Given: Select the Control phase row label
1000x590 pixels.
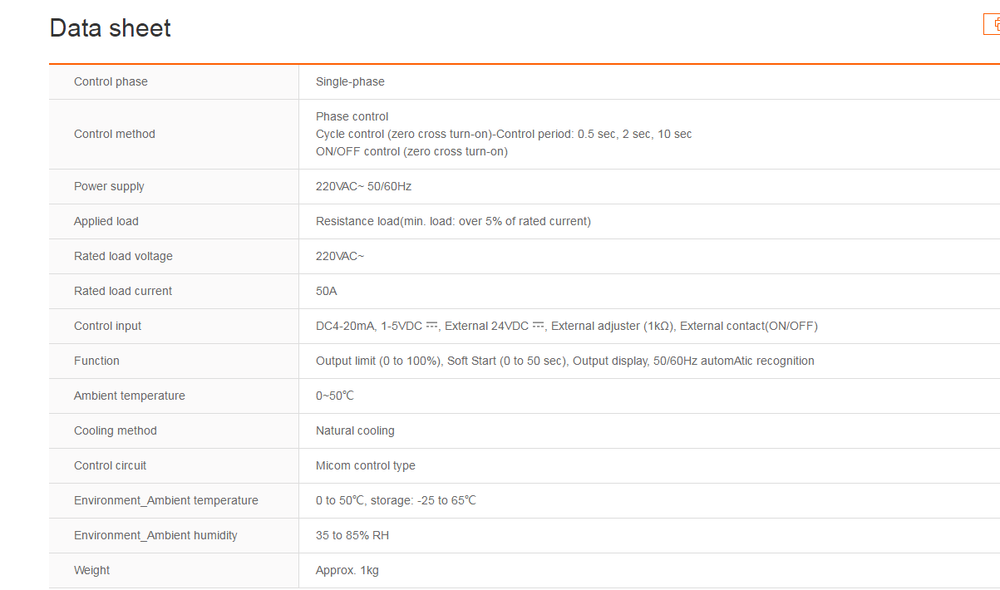Looking at the screenshot, I should [x=110, y=82].
